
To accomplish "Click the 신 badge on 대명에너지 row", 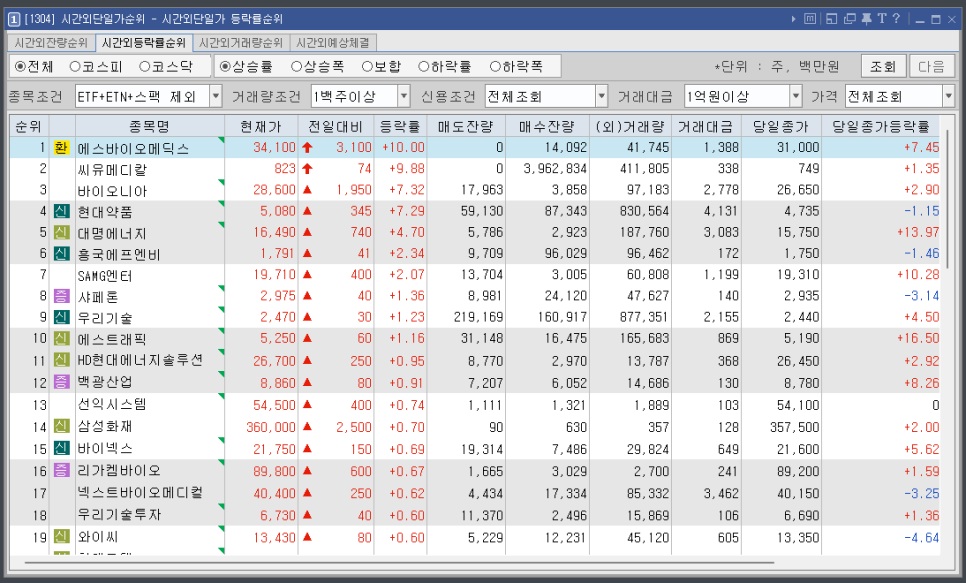I will [x=61, y=233].
